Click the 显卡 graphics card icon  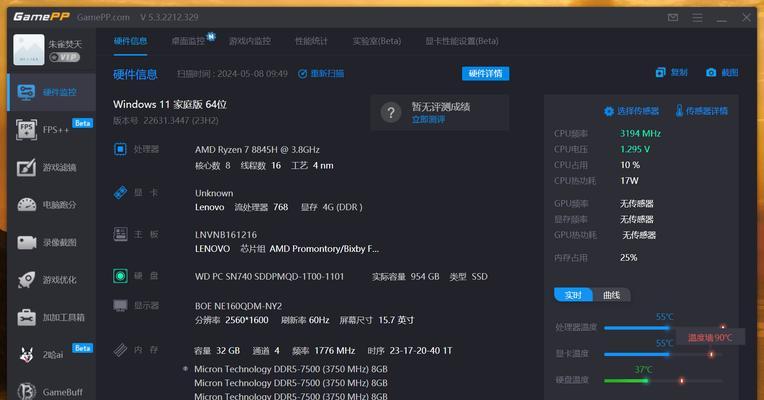coord(120,192)
